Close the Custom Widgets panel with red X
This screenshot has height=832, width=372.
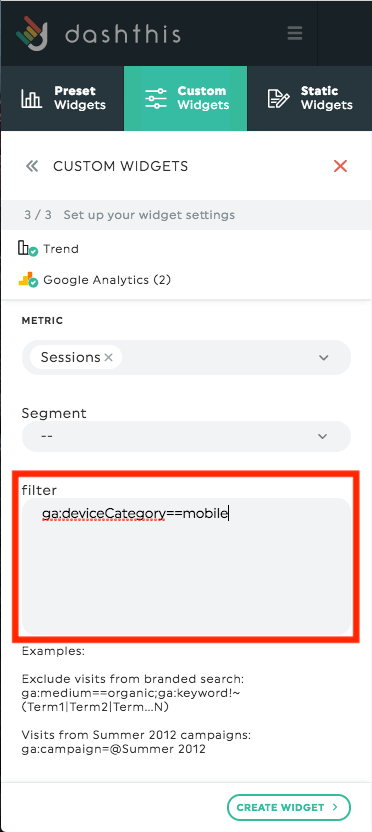click(x=340, y=166)
